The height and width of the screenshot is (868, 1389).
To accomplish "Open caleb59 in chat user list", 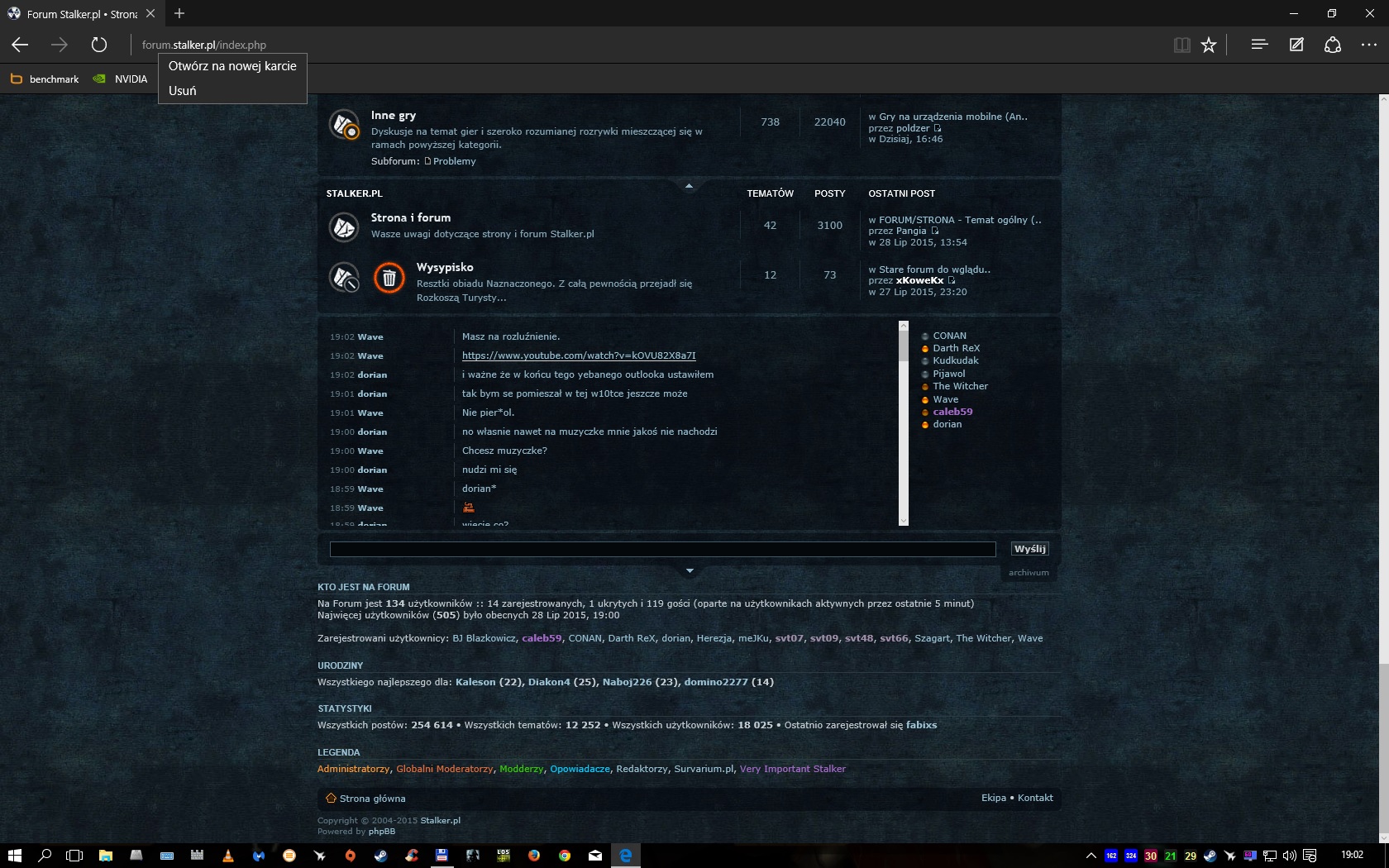I will 952,412.
